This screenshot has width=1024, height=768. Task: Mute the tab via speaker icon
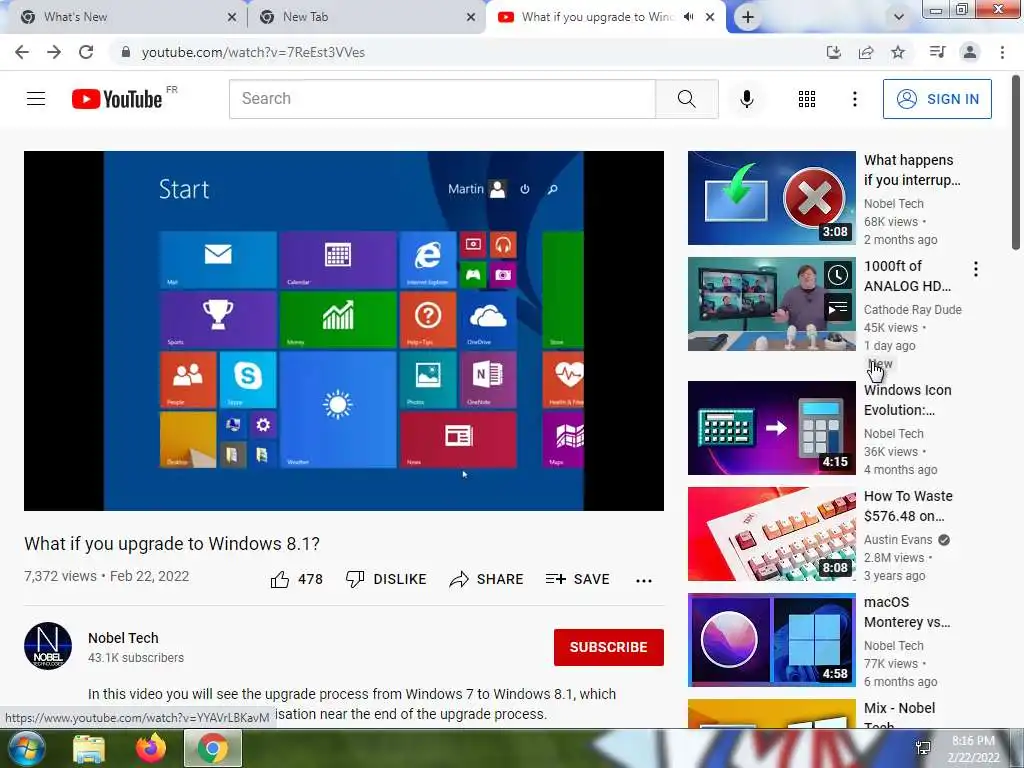pyautogui.click(x=688, y=17)
